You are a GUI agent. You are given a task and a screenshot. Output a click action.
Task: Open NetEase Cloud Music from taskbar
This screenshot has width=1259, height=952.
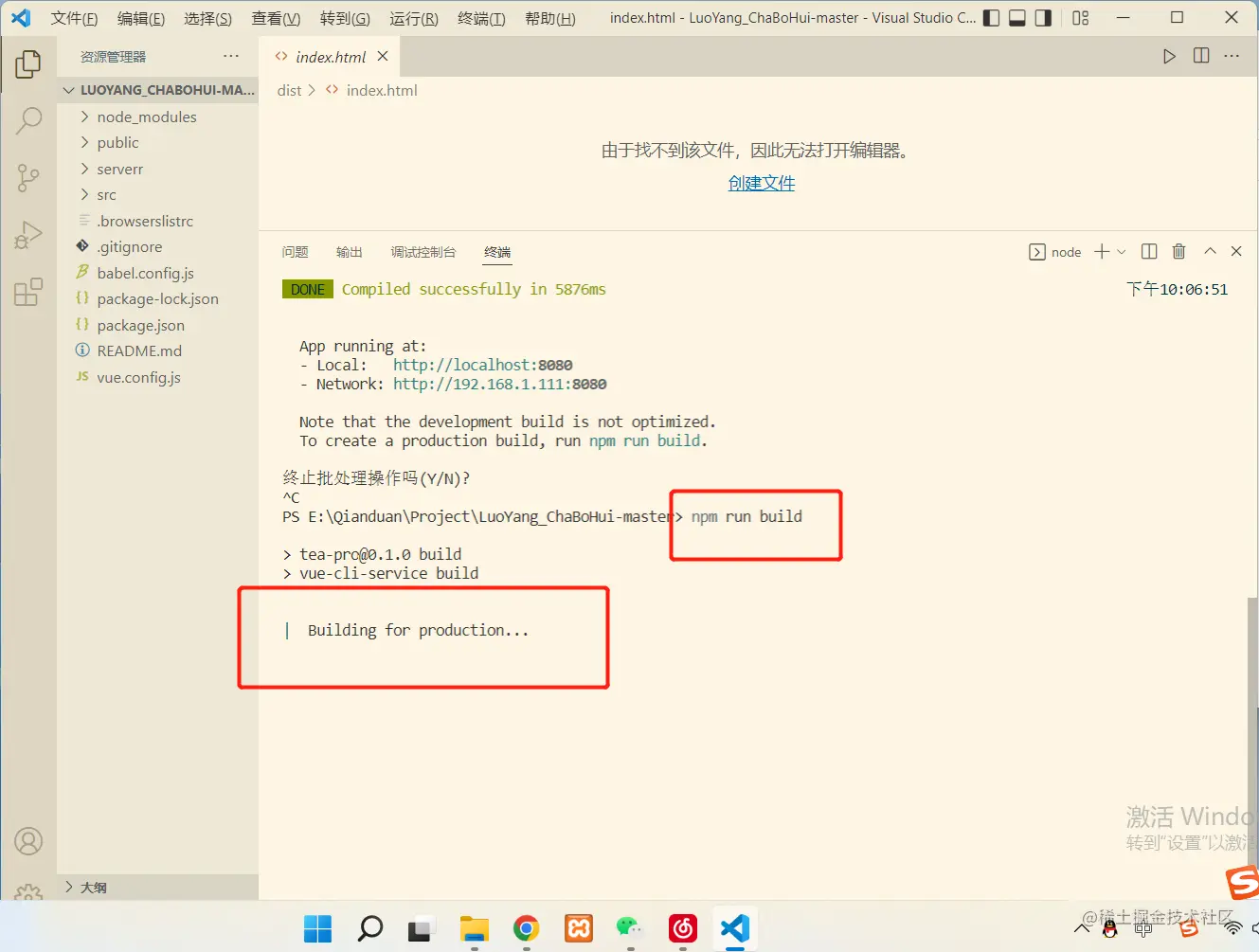tap(682, 928)
